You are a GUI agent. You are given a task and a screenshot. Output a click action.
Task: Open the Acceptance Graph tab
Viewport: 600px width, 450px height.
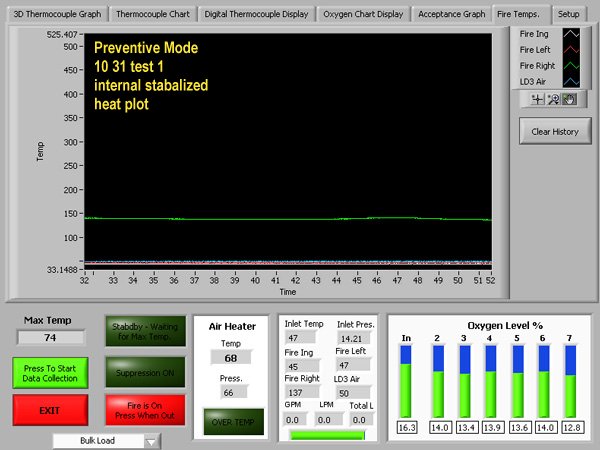452,14
